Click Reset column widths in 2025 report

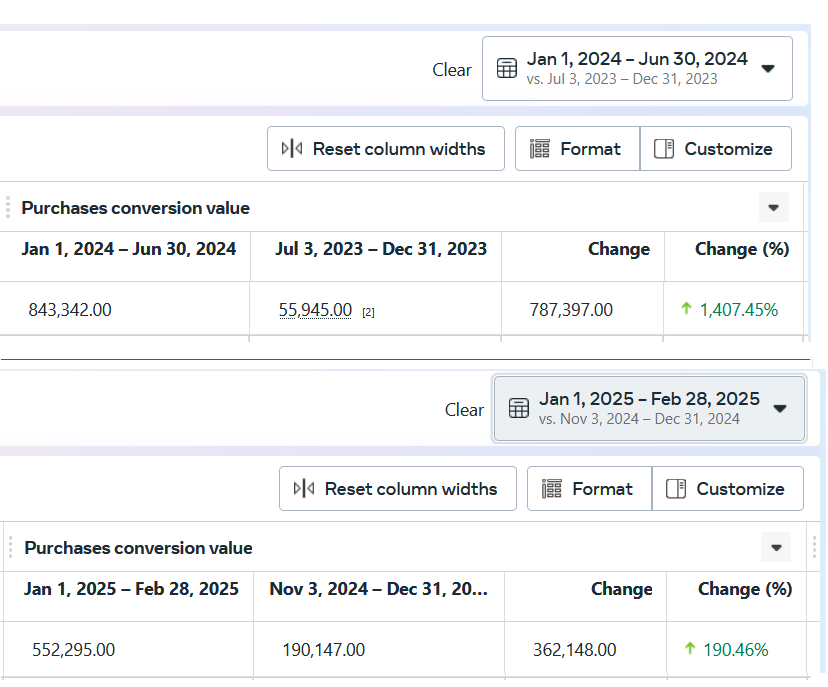398,489
